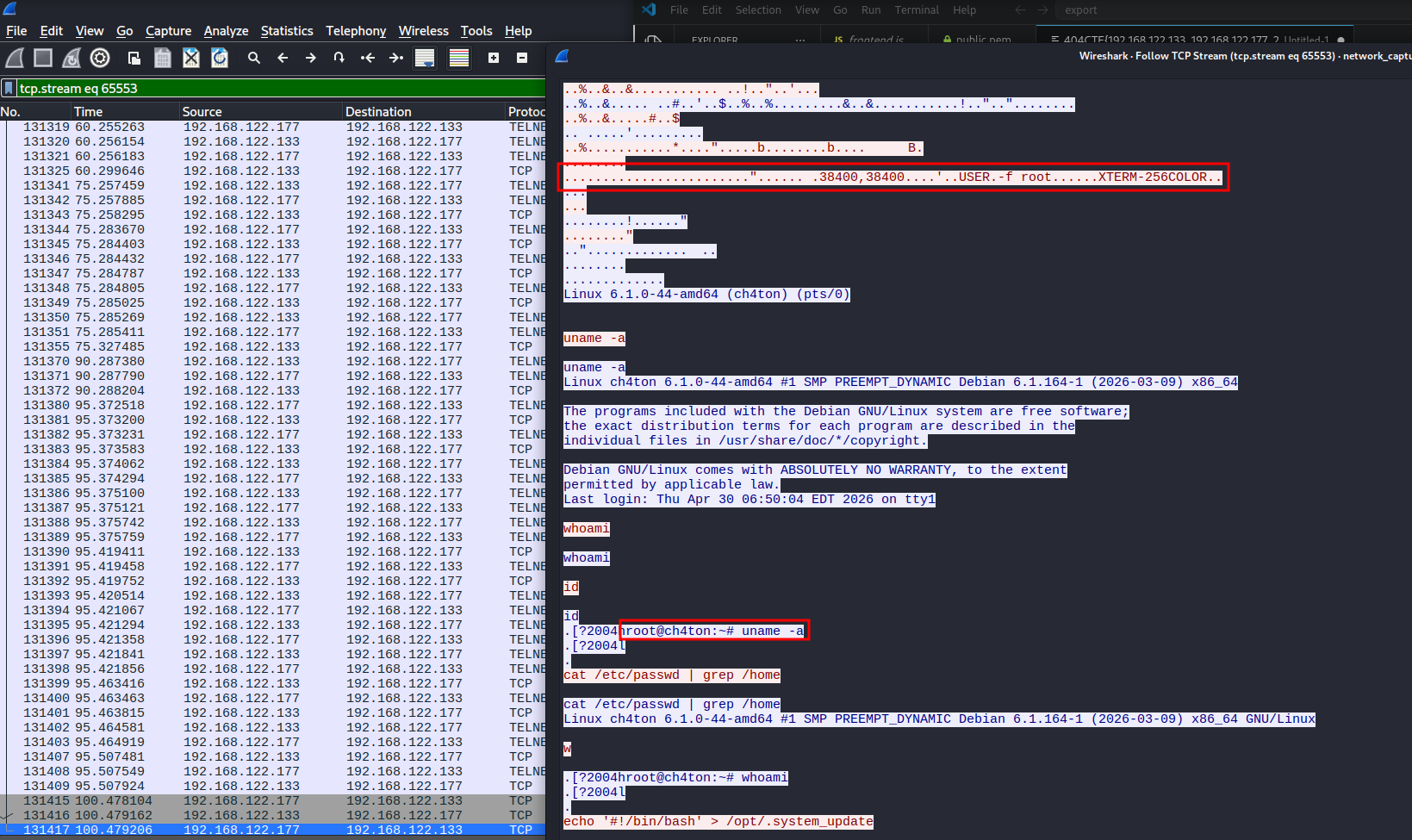Open the Capture menu
The height and width of the screenshot is (840, 1412).
(x=168, y=31)
